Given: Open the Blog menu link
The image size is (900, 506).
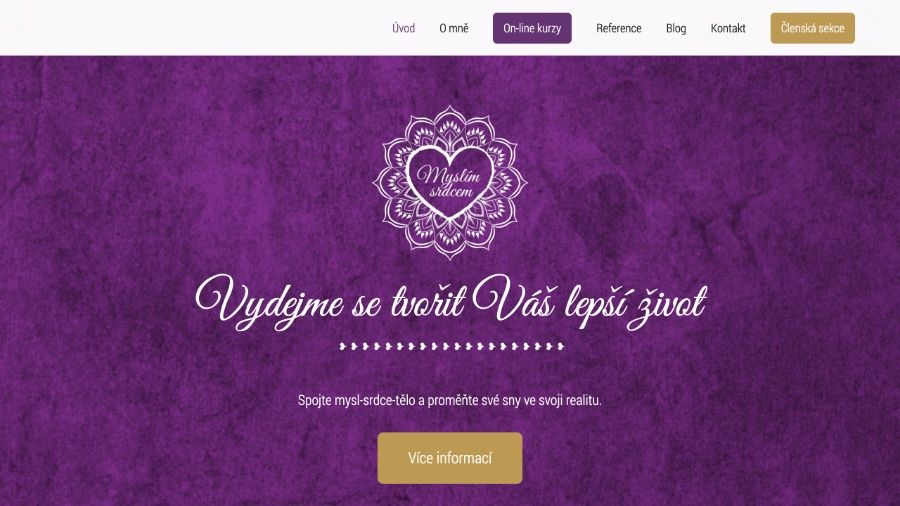Looking at the screenshot, I should pyautogui.click(x=676, y=28).
